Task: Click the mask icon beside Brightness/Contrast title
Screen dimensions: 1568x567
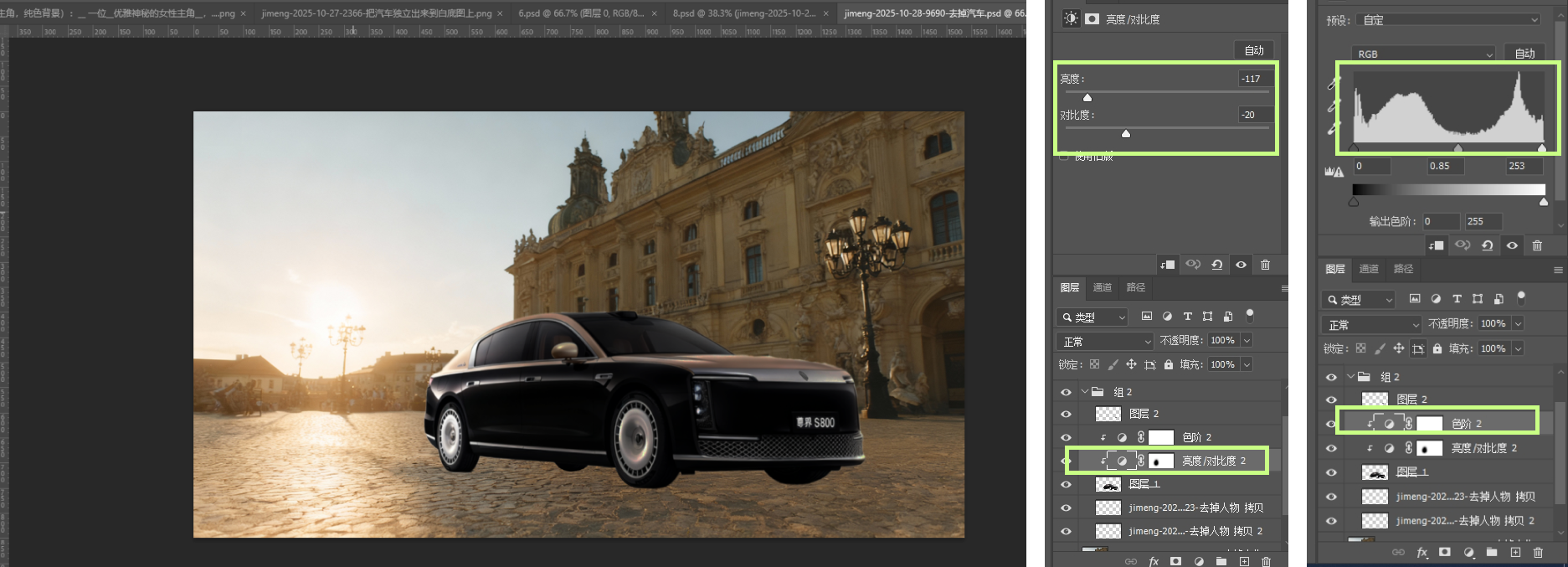Action: tap(1092, 18)
